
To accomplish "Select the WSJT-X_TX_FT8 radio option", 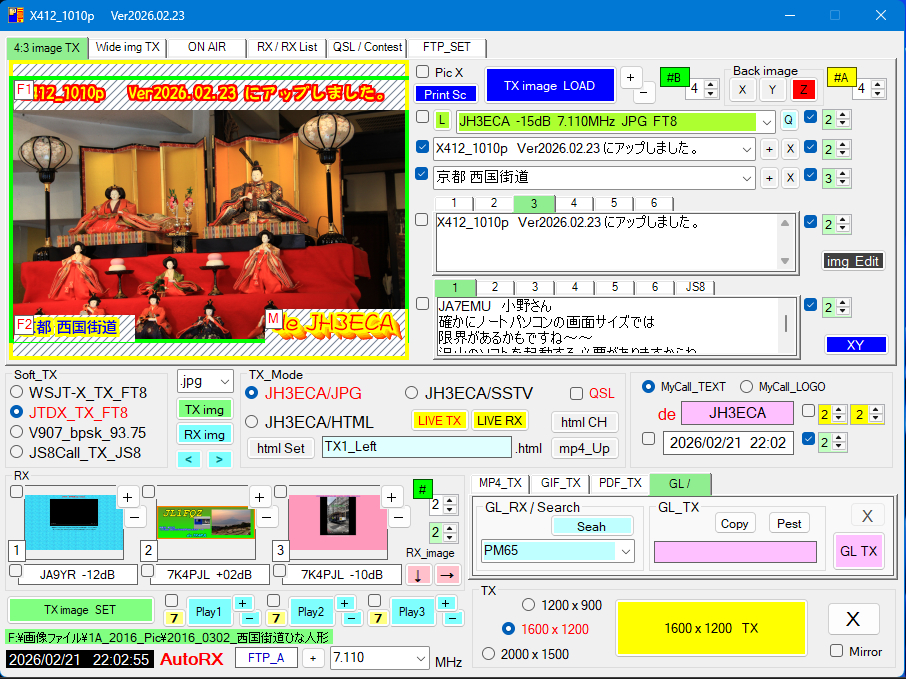I will pos(16,392).
